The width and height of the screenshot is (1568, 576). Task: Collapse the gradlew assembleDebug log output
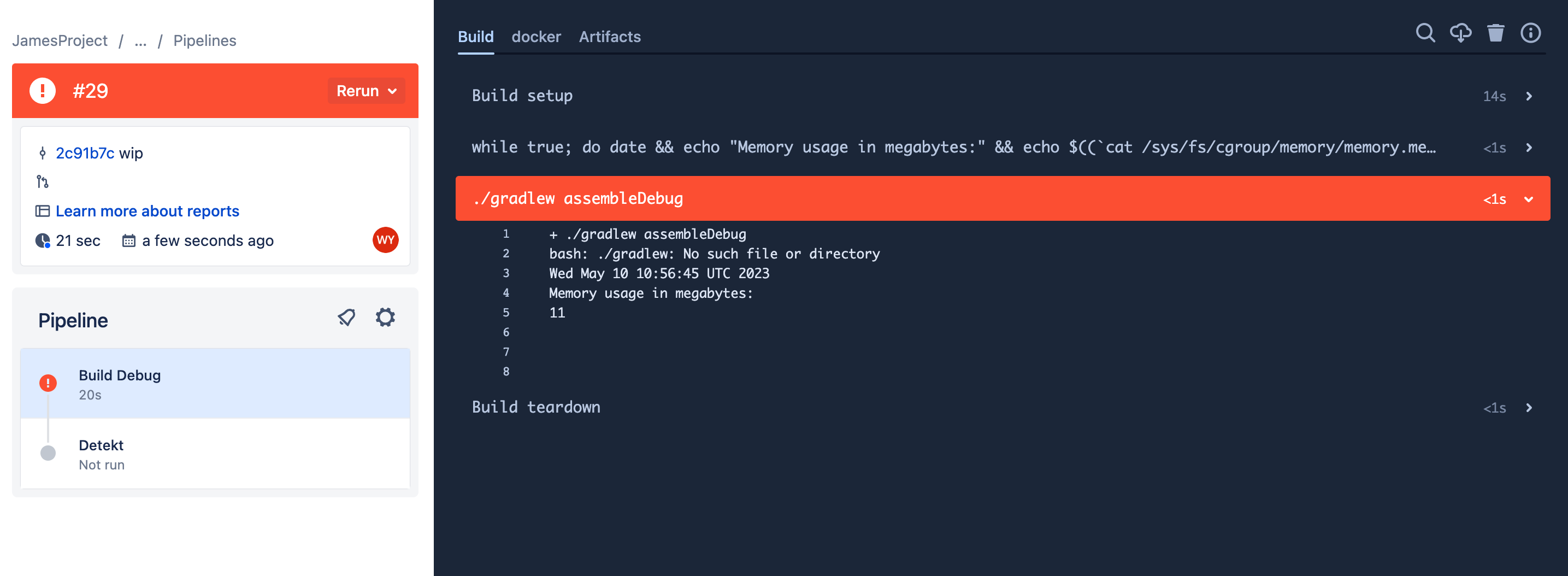pos(1530,198)
